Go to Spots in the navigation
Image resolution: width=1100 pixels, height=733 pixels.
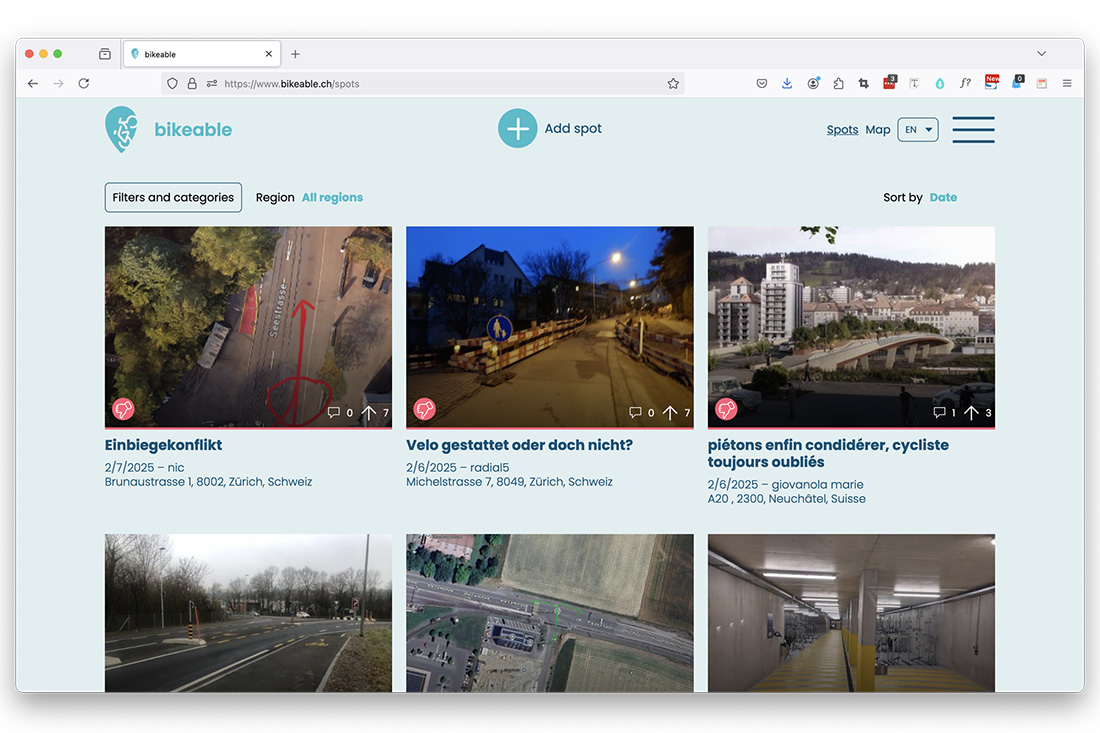[x=843, y=130]
